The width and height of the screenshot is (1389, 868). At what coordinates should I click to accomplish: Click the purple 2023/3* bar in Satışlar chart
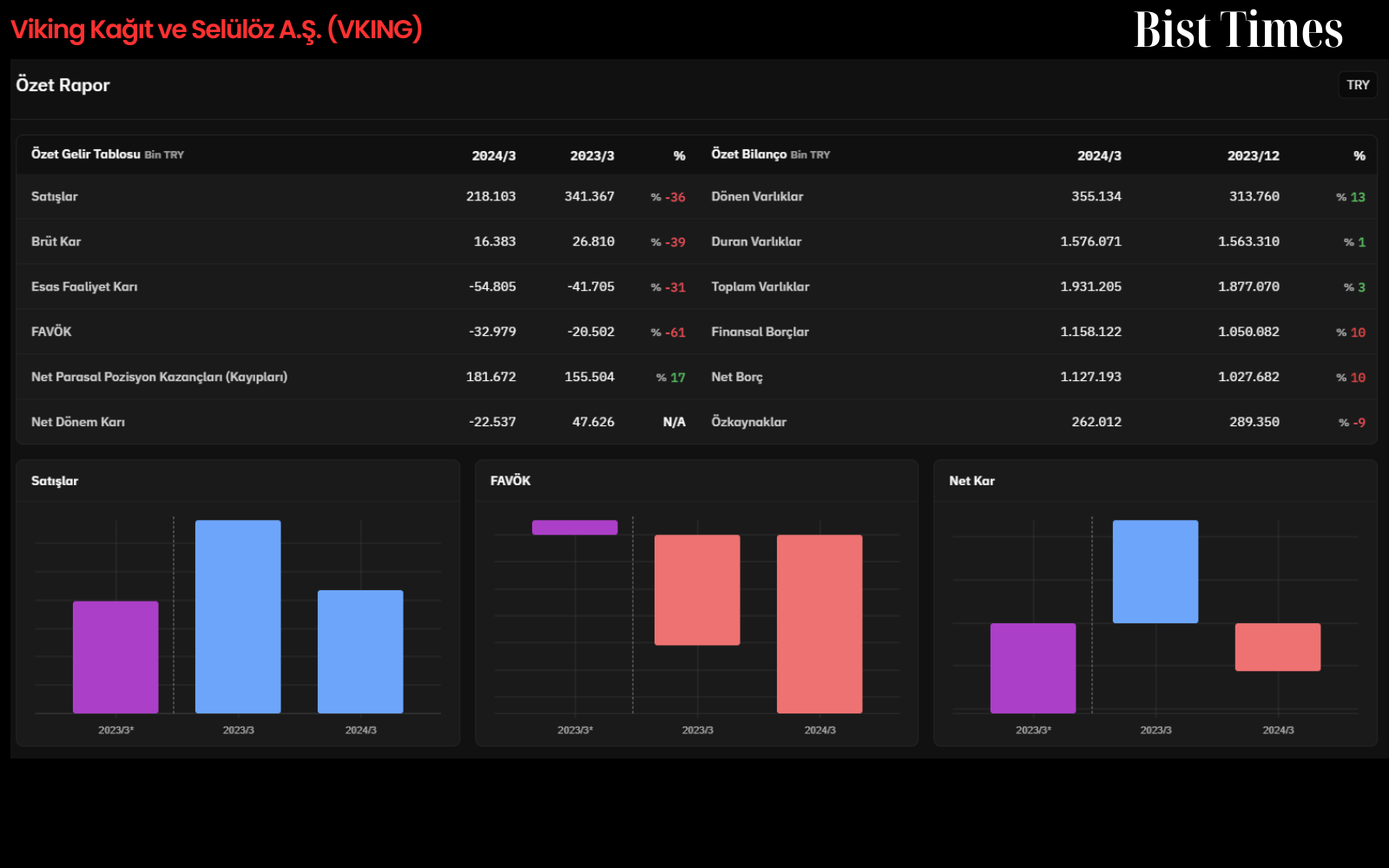(x=115, y=657)
